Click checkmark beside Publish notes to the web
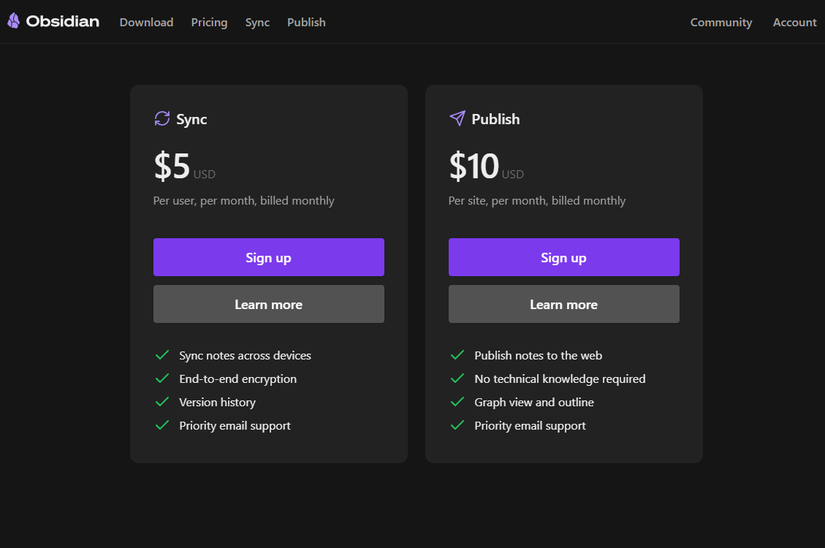The width and height of the screenshot is (825, 548). (457, 355)
